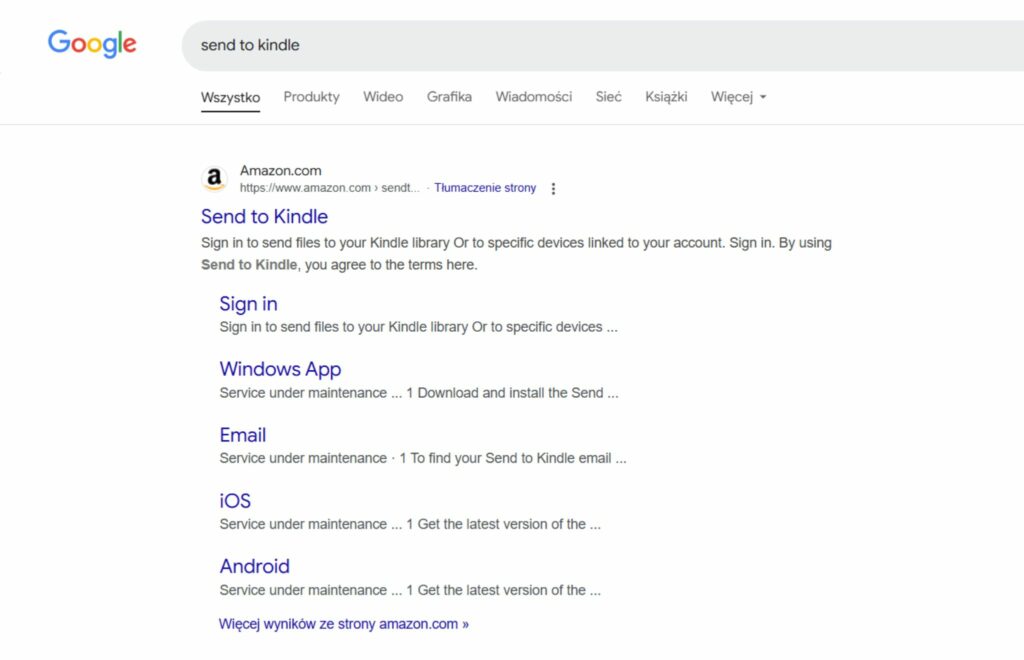Switch to the Produkty tab
This screenshot has height=660, width=1024.
tap(312, 97)
